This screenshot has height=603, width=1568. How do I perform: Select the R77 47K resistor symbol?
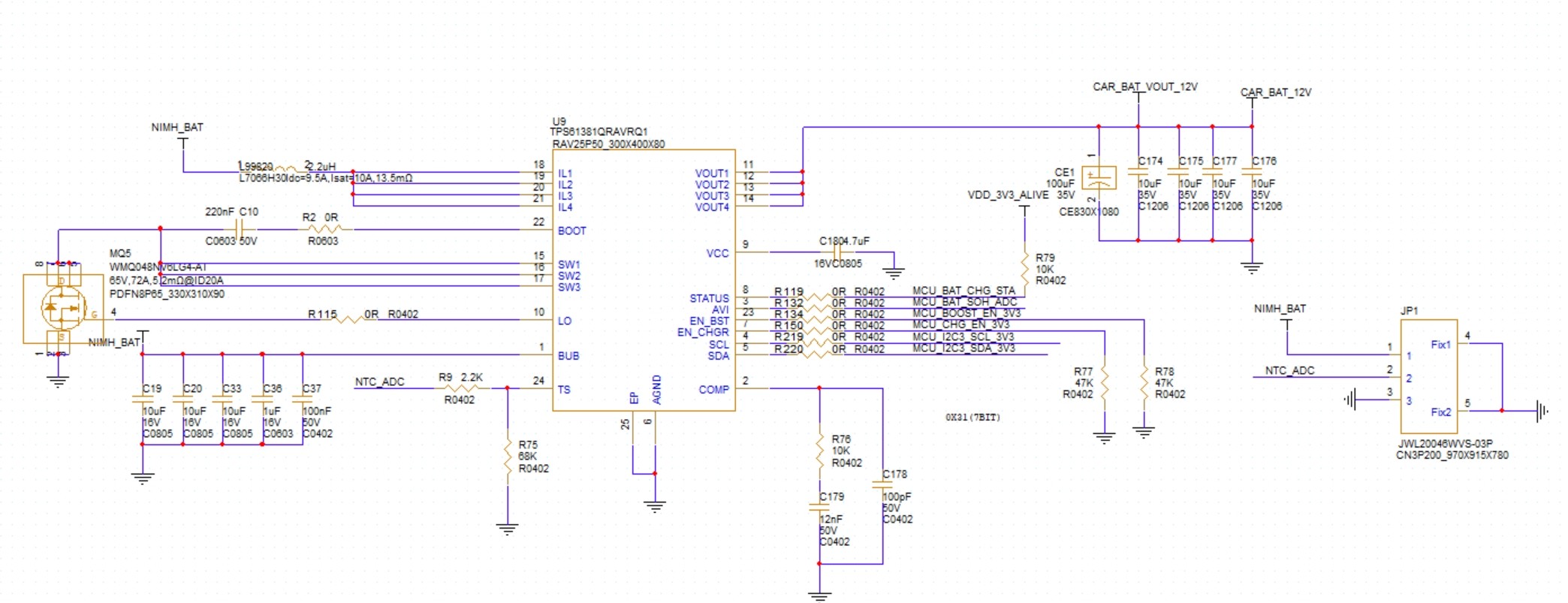(x=1105, y=383)
